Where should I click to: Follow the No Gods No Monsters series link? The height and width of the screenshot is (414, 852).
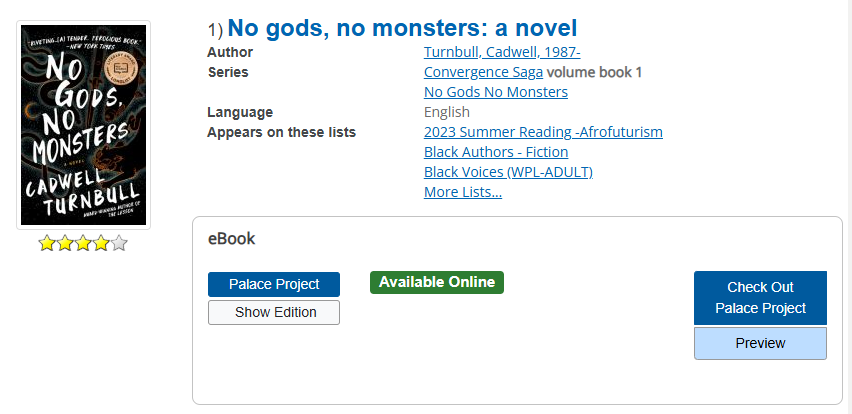point(495,92)
